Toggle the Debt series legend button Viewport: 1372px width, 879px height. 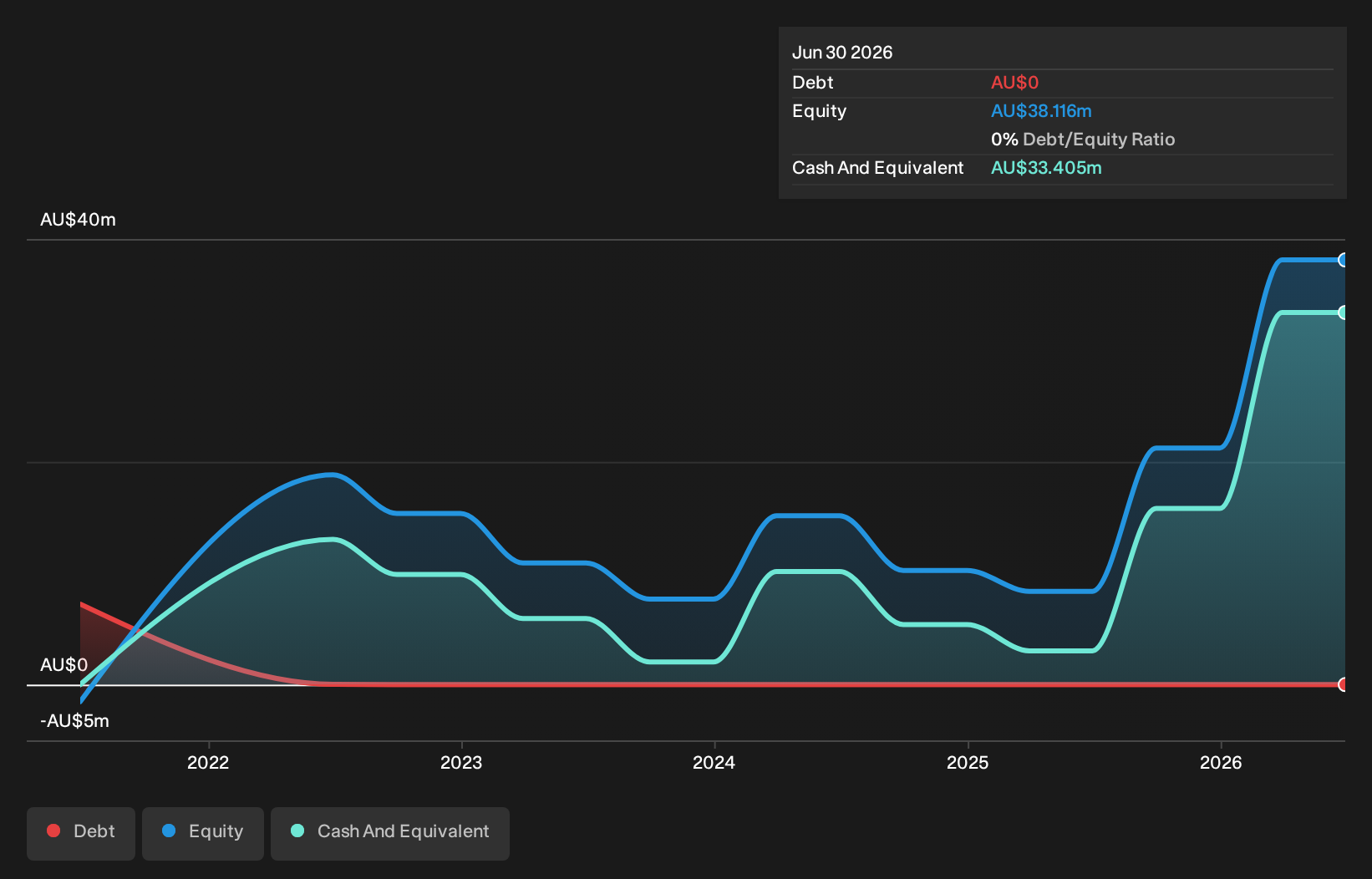pos(81,833)
